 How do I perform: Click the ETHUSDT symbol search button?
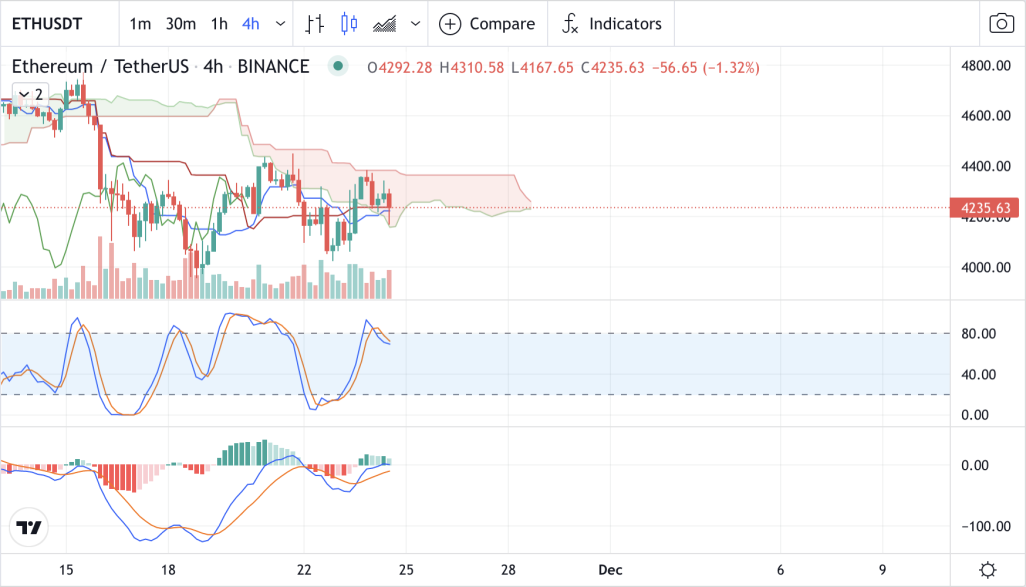[x=47, y=24]
